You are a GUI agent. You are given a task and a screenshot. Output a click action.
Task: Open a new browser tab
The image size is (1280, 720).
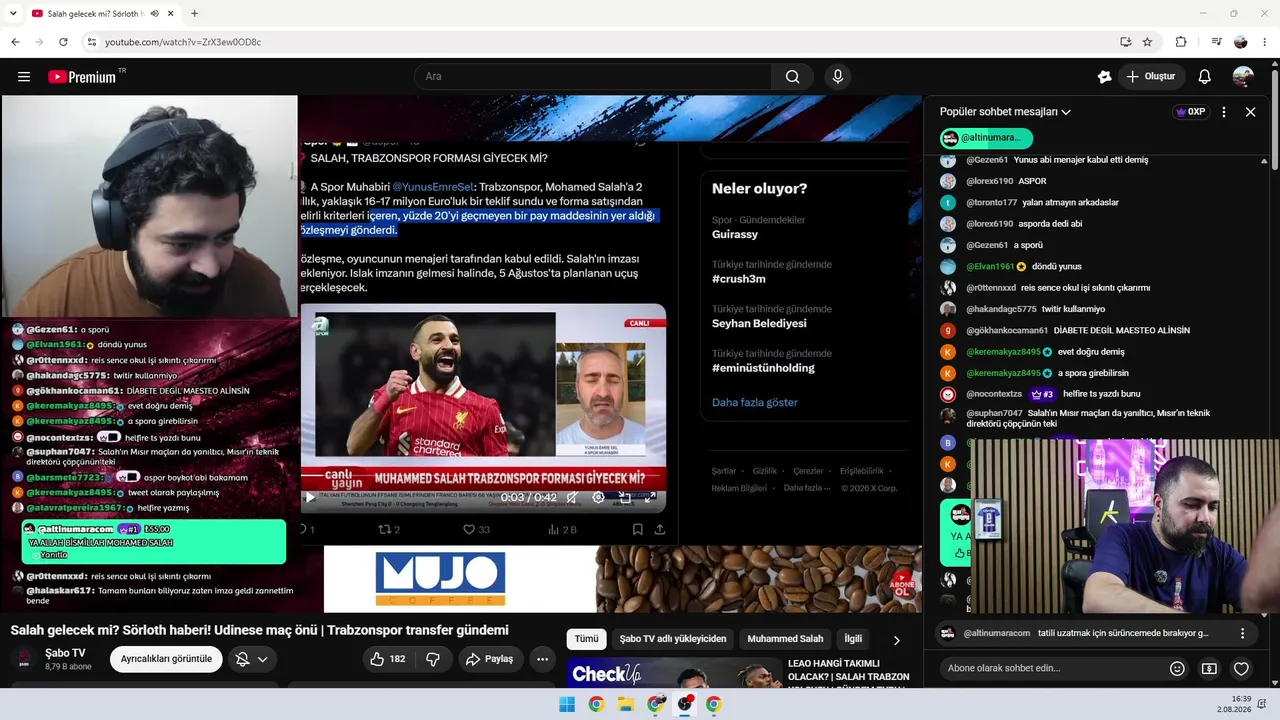pyautogui.click(x=194, y=14)
